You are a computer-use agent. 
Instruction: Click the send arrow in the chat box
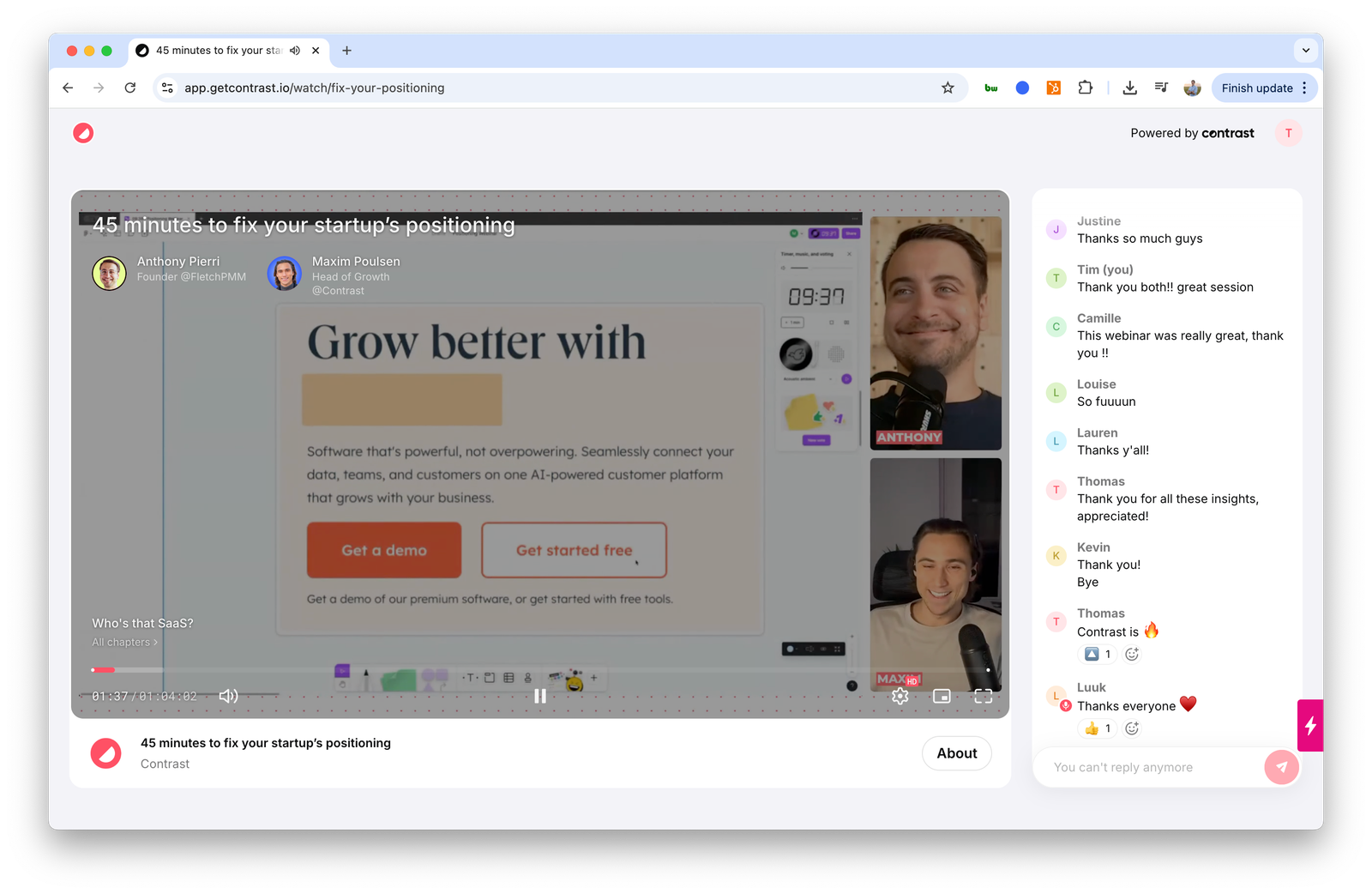(x=1281, y=767)
